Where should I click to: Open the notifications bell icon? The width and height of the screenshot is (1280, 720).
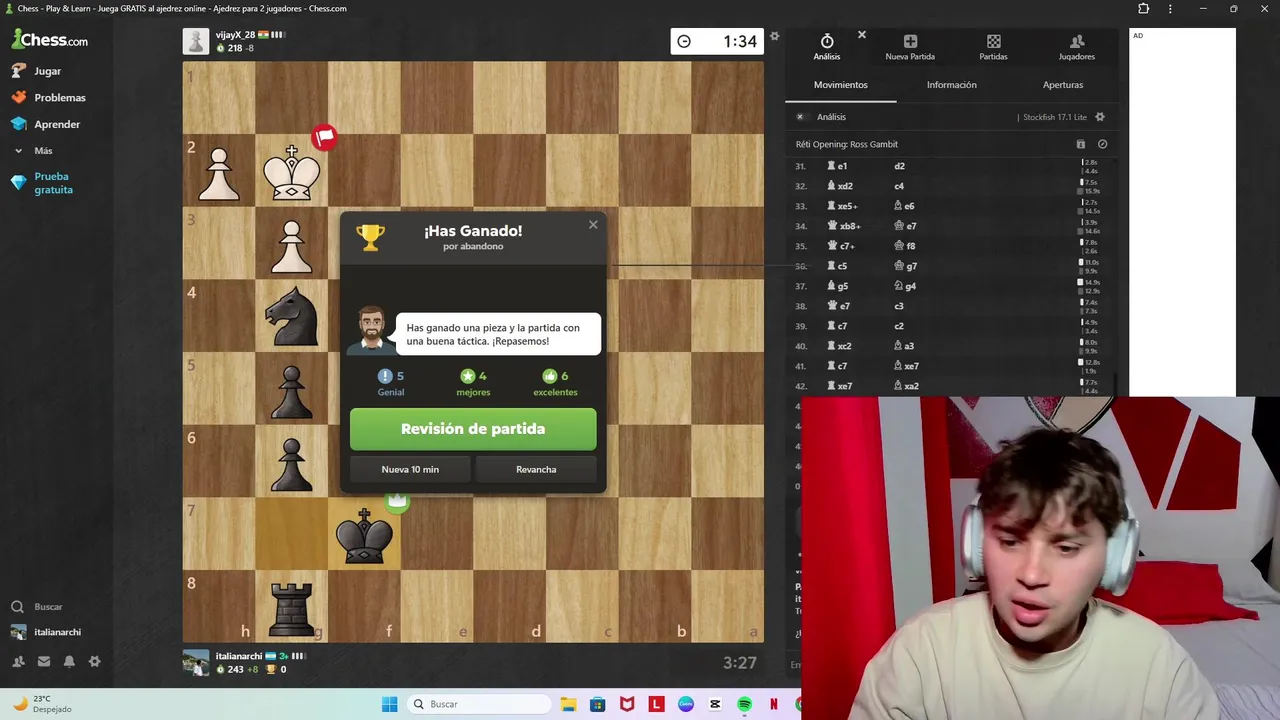69,661
